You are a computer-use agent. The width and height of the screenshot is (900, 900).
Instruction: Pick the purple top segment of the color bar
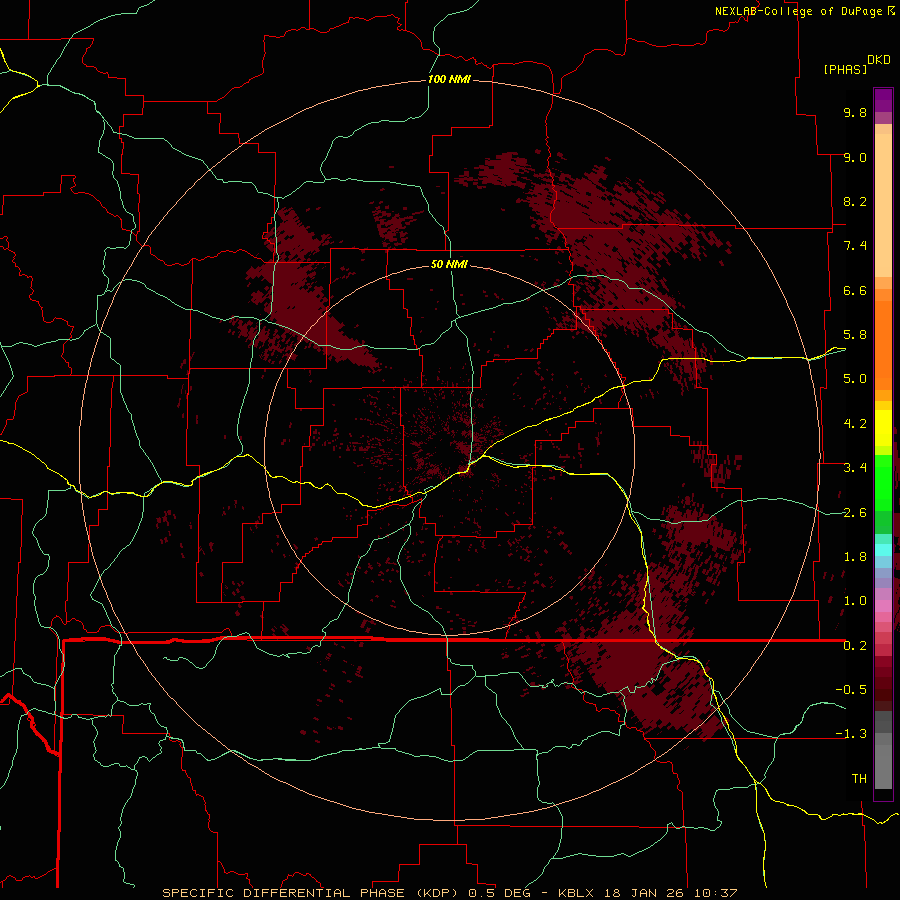point(883,99)
